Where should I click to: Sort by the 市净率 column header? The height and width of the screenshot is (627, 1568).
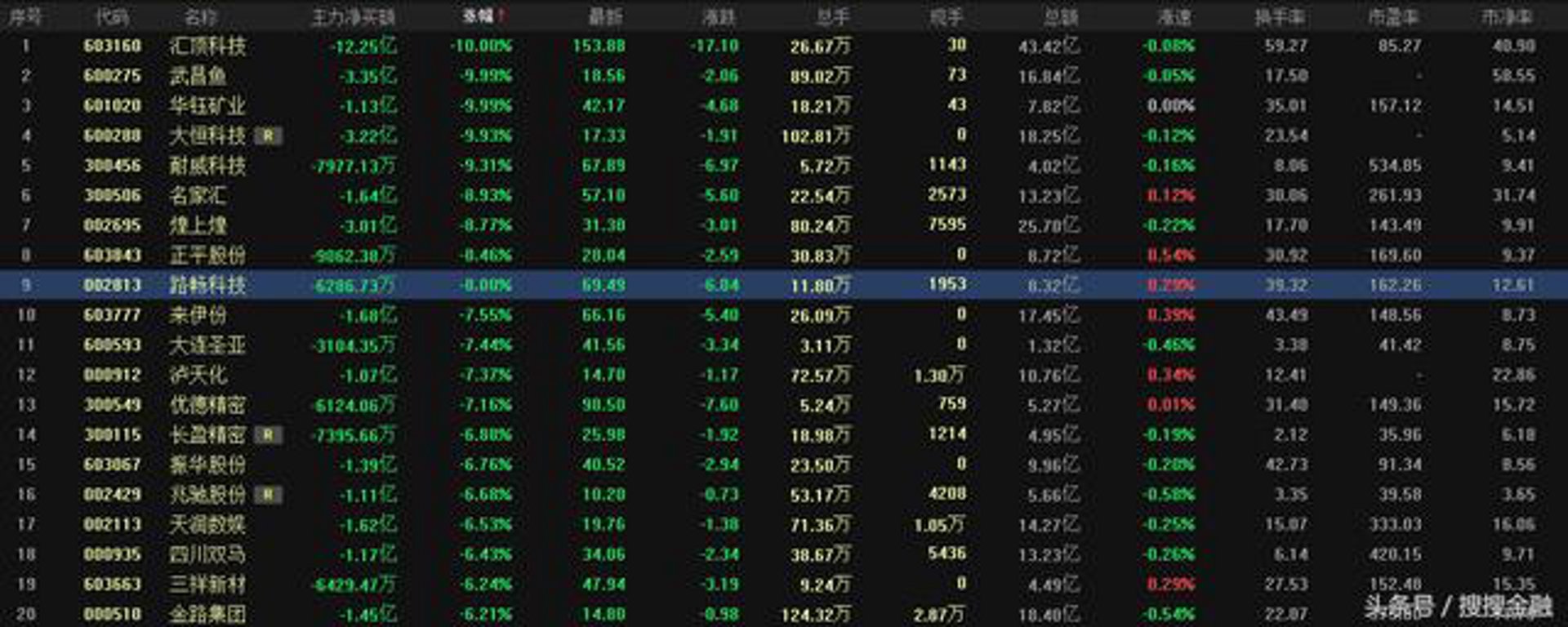pos(1508,16)
